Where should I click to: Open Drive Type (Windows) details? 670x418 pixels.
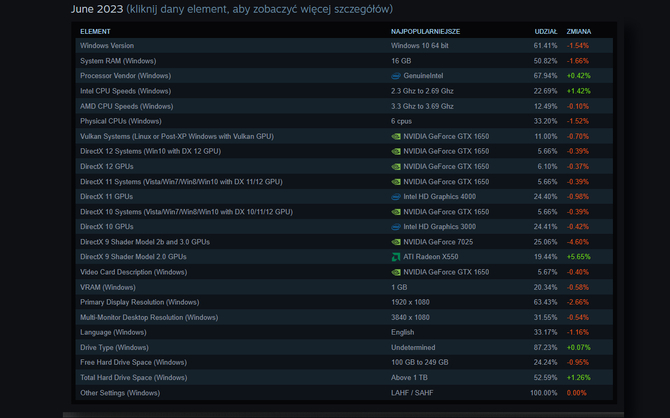pyautogui.click(x=344, y=347)
